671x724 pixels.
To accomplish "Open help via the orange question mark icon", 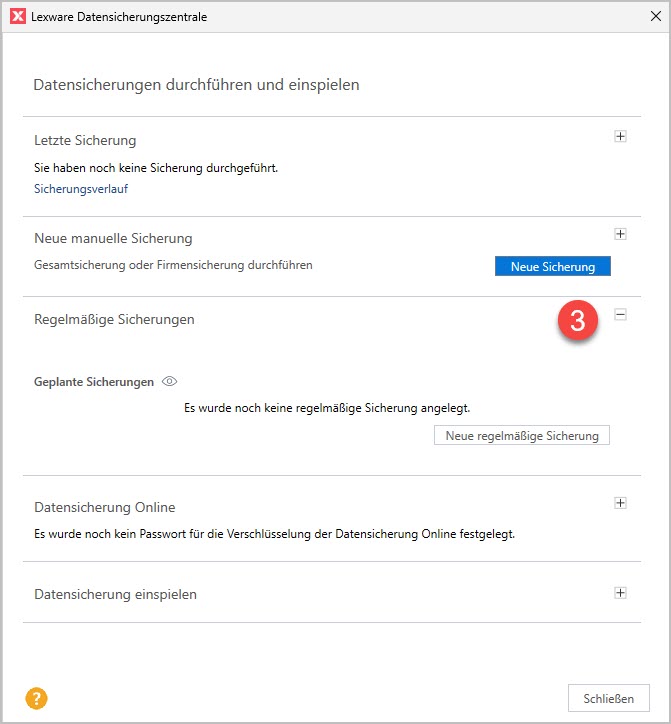I will [x=38, y=699].
